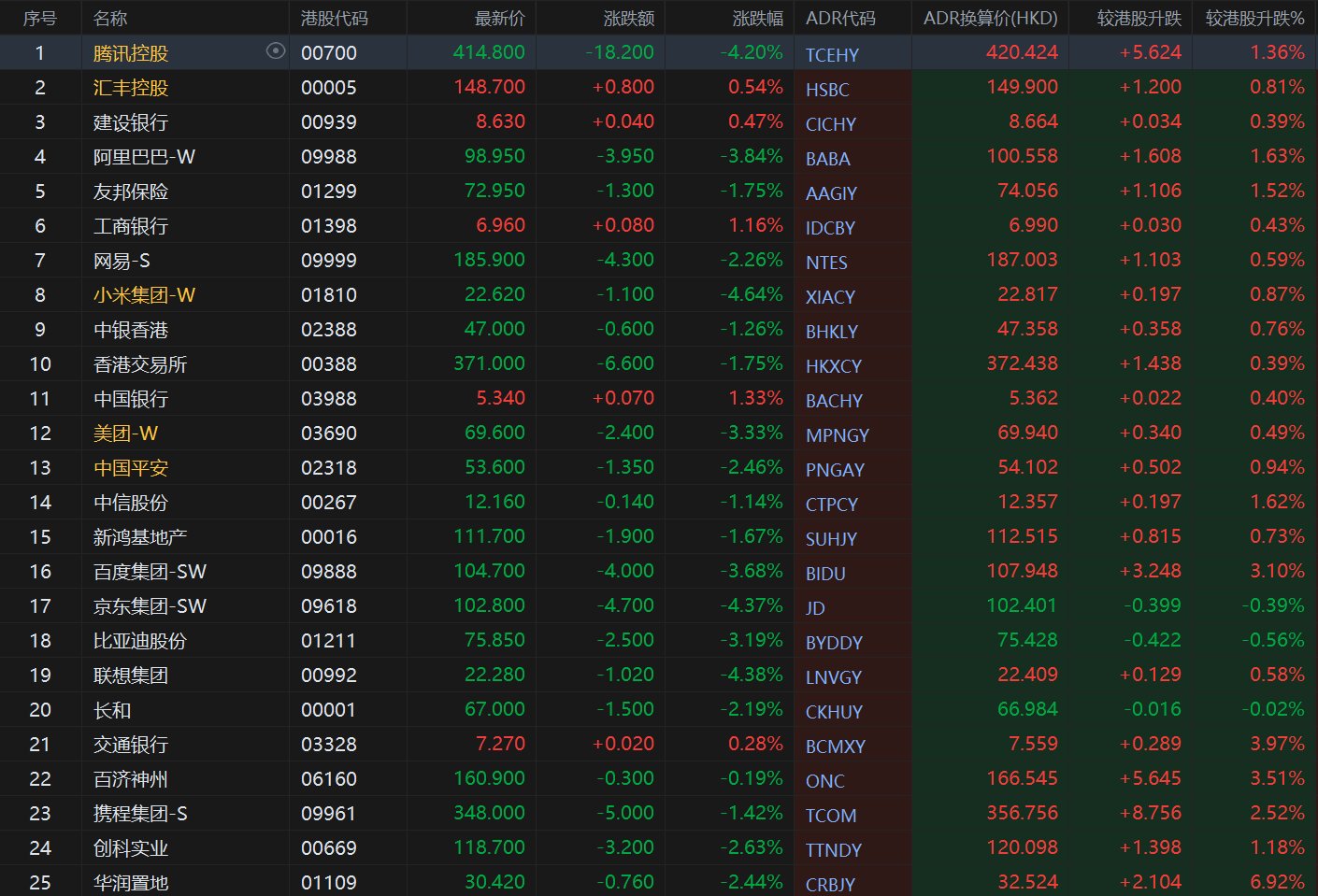Screen dimensions: 1318x896
Task: Select the stock name 京东集团-SW
Action: [150, 606]
